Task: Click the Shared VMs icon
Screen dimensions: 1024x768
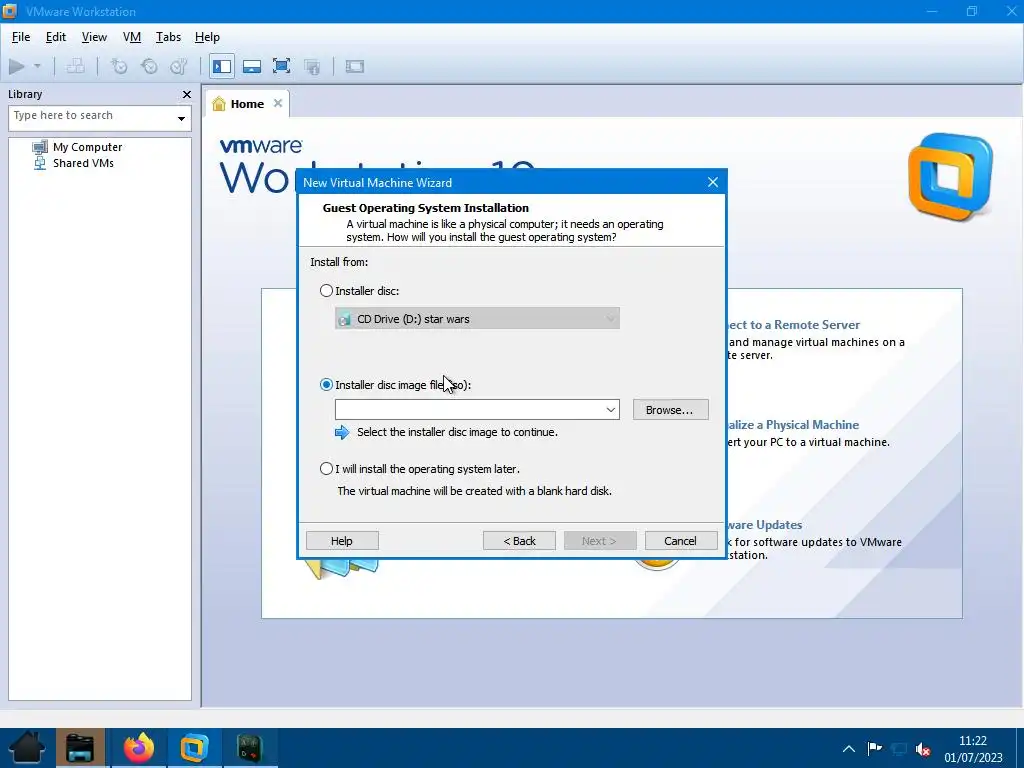Action: tap(40, 163)
